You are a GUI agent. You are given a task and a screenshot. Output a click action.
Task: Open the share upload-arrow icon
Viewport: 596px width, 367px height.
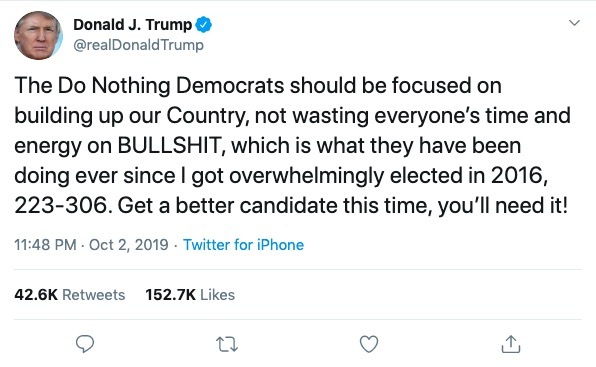coord(511,344)
